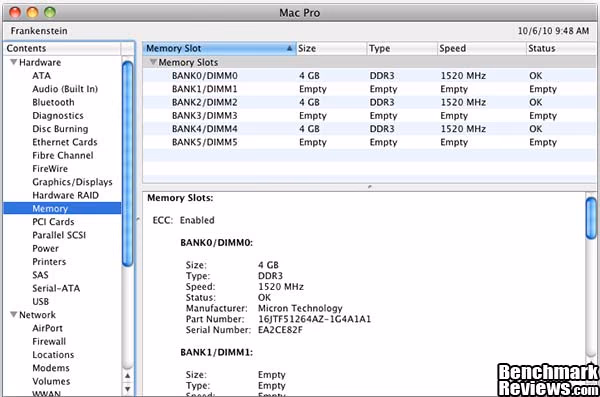This screenshot has height=397, width=600.
Task: Open the Bluetooth hardware entry
Action: 53,102
